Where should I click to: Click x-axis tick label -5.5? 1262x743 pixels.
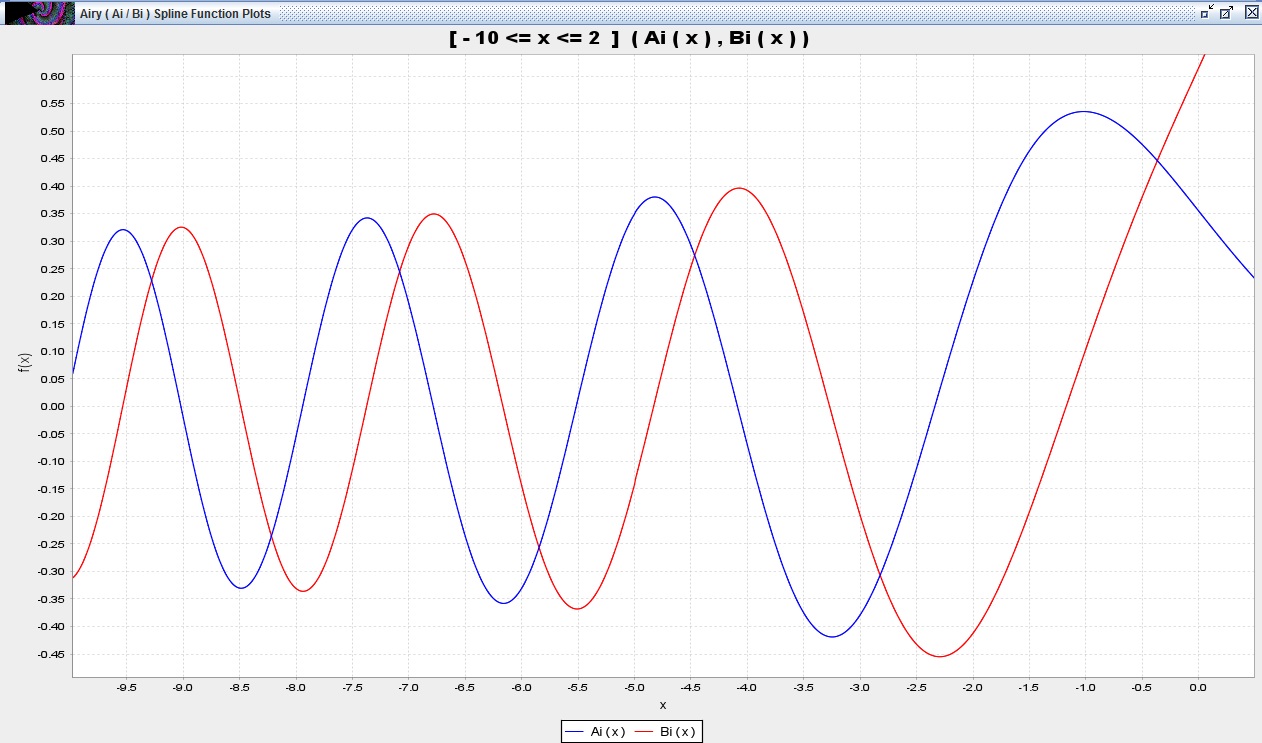click(578, 688)
